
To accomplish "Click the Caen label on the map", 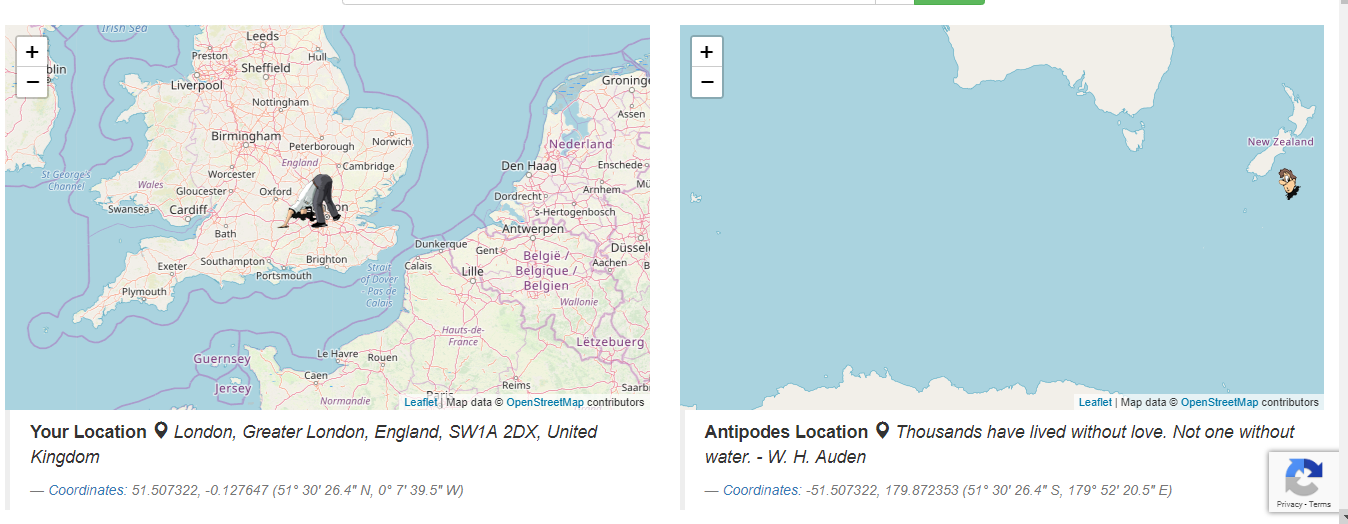I will pos(316,376).
